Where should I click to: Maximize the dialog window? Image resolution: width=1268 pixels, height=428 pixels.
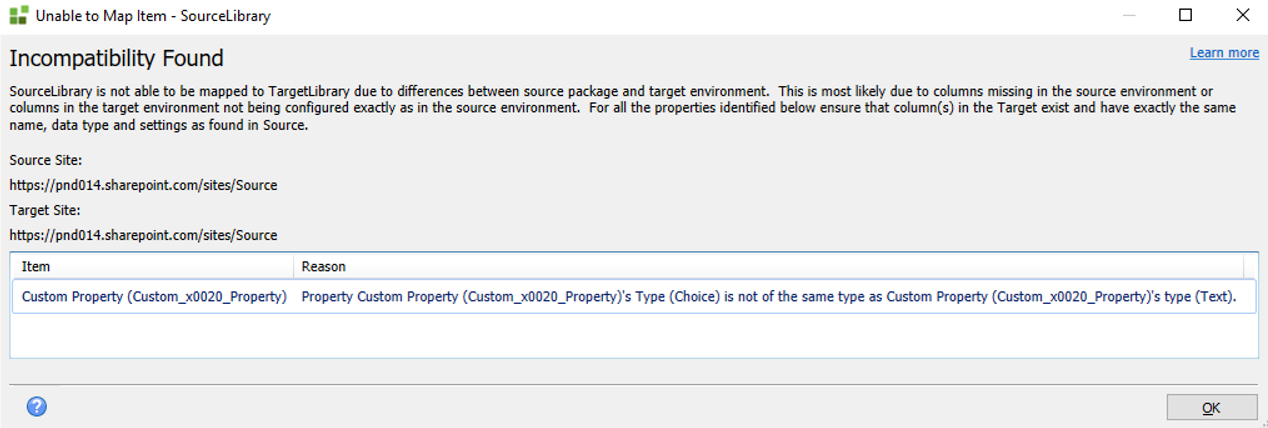[x=1186, y=15]
